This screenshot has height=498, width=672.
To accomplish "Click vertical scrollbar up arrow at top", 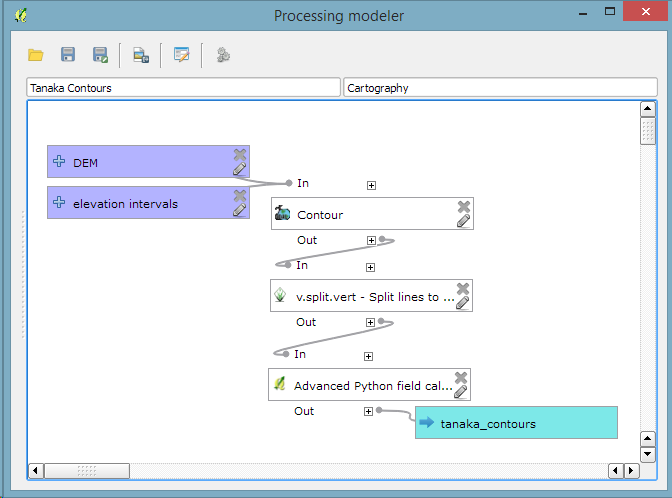I will click(648, 109).
